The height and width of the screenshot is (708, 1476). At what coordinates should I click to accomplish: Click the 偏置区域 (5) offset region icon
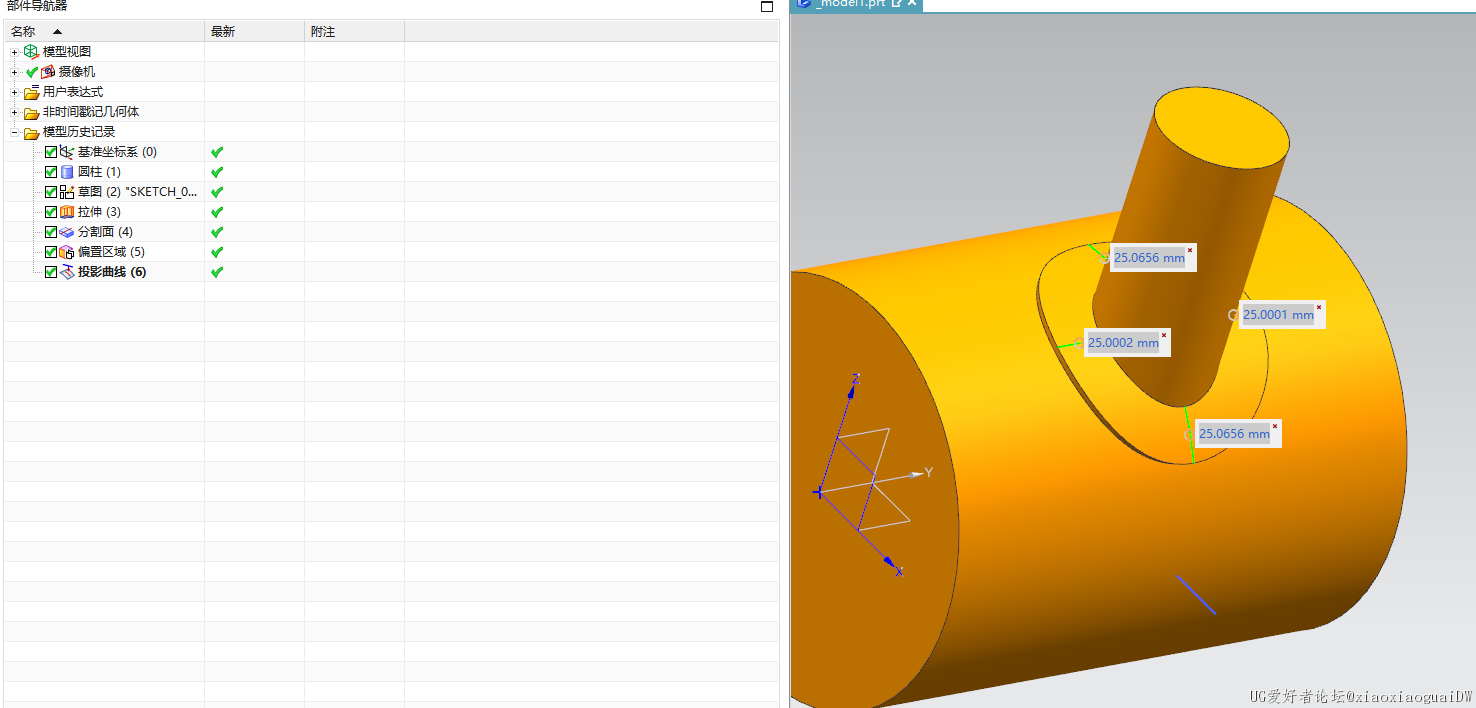pyautogui.click(x=67, y=252)
